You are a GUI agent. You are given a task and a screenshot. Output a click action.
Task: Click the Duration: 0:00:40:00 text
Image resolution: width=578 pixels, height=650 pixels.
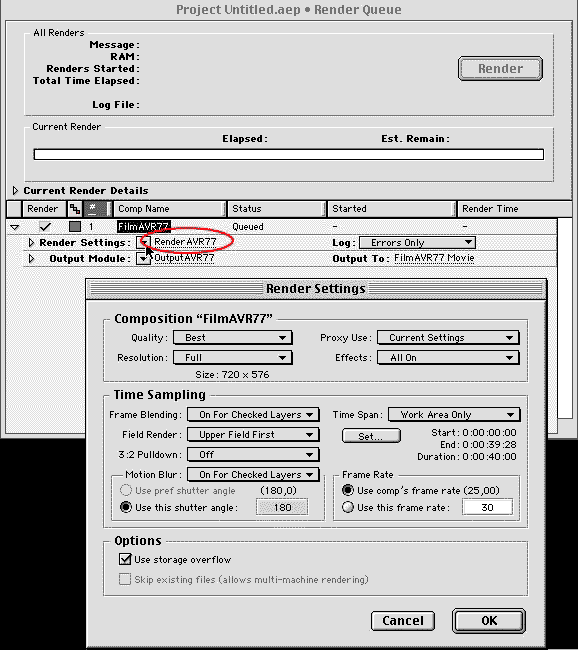pyautogui.click(x=467, y=457)
